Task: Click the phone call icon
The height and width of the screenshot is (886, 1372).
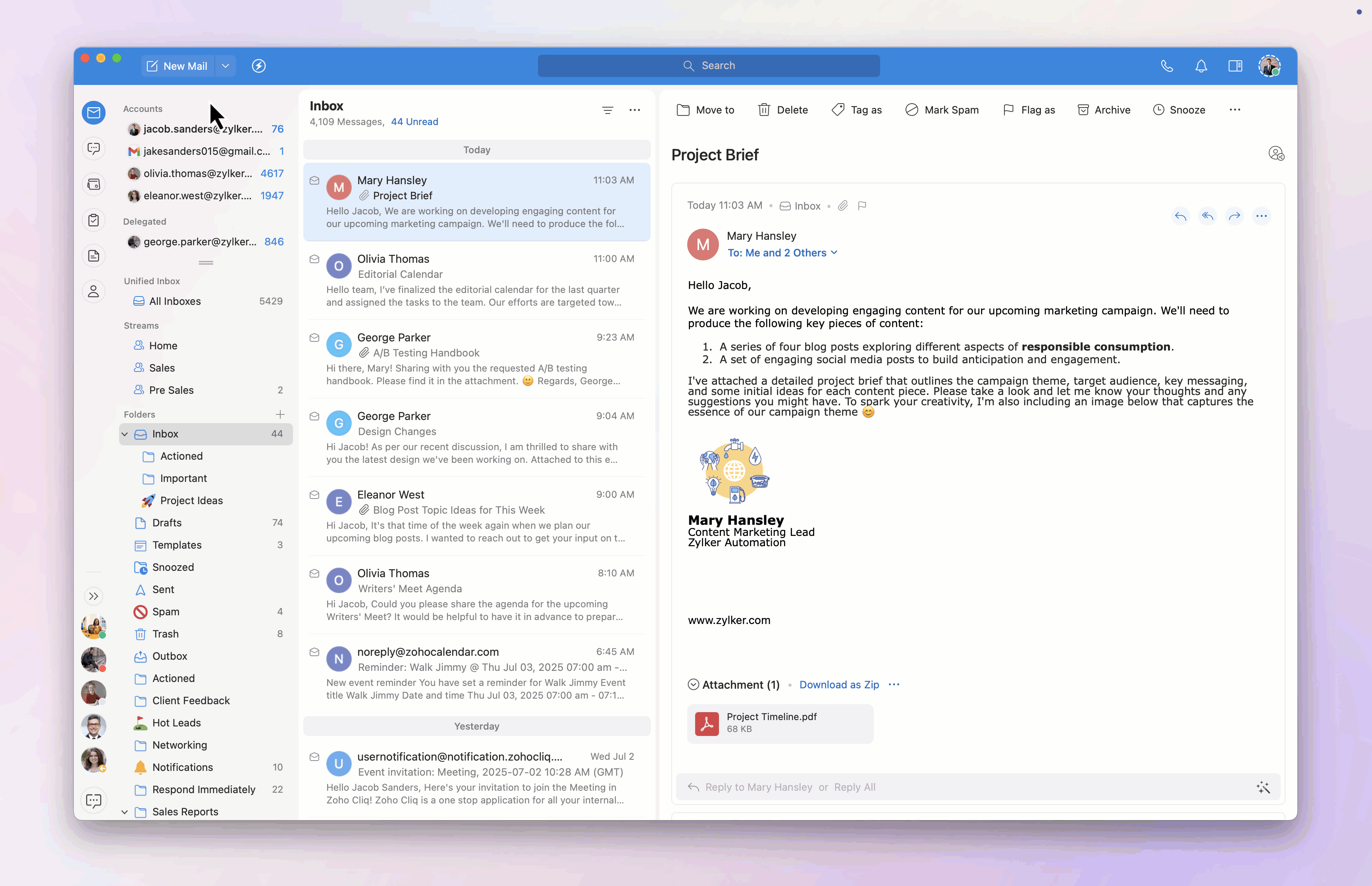Action: pos(1167,65)
